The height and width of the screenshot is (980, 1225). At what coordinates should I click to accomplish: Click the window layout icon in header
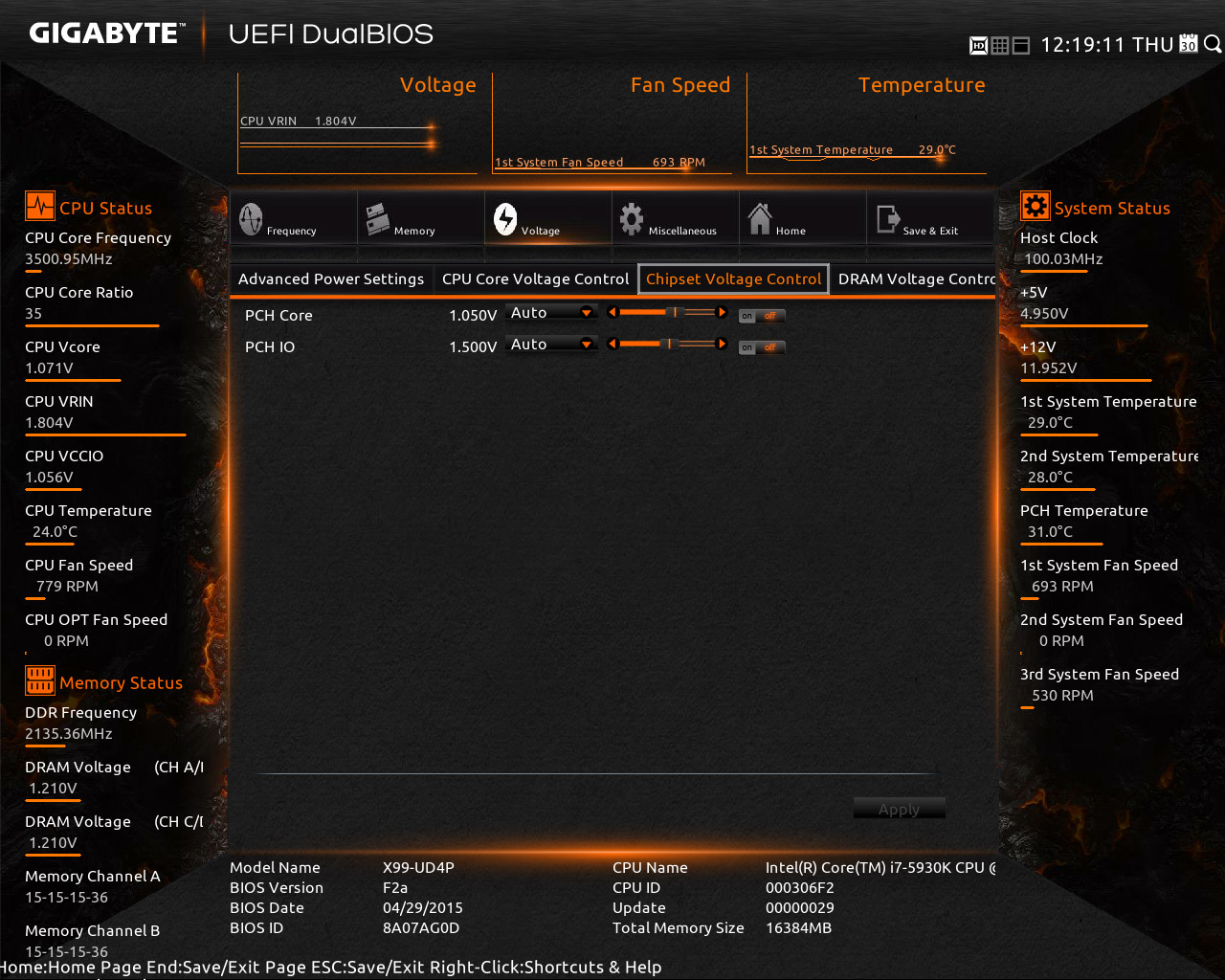(1021, 45)
